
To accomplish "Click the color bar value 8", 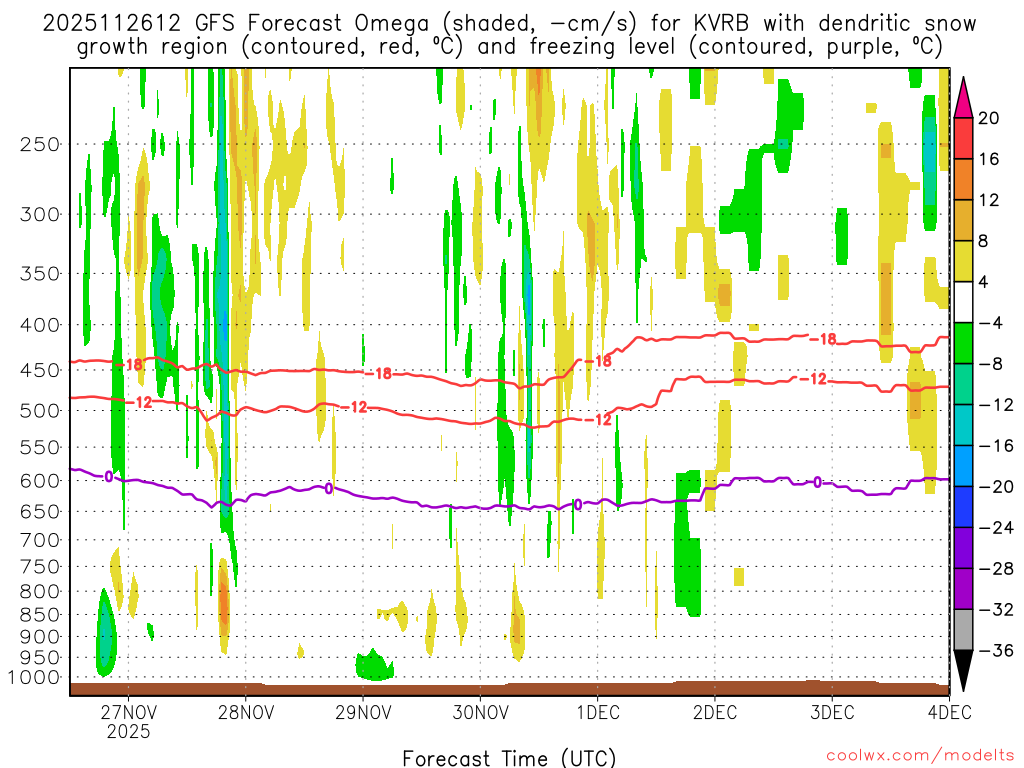I will 984,241.
